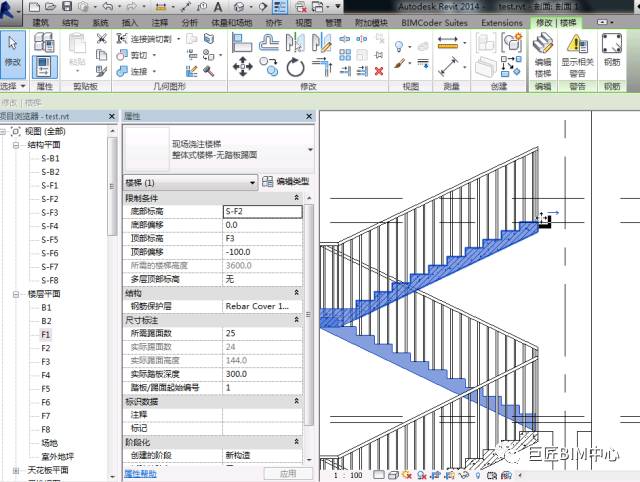
Task: Click the Cut (scissors) icon in clipboard panel
Action: tap(101, 39)
